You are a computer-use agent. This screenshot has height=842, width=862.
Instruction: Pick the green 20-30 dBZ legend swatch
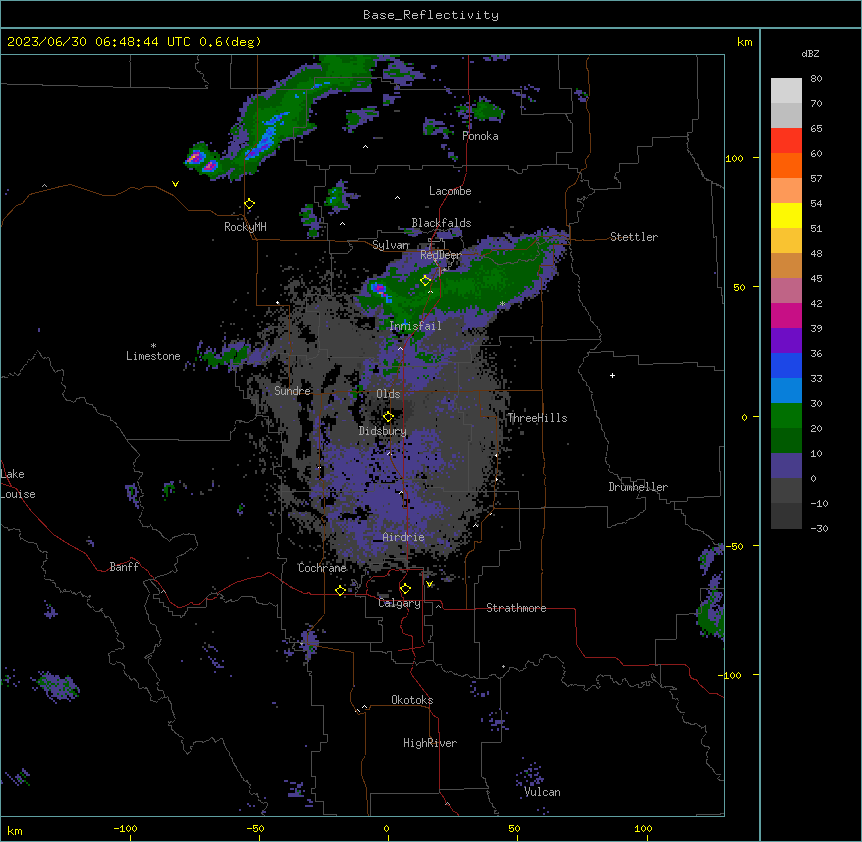[x=786, y=416]
